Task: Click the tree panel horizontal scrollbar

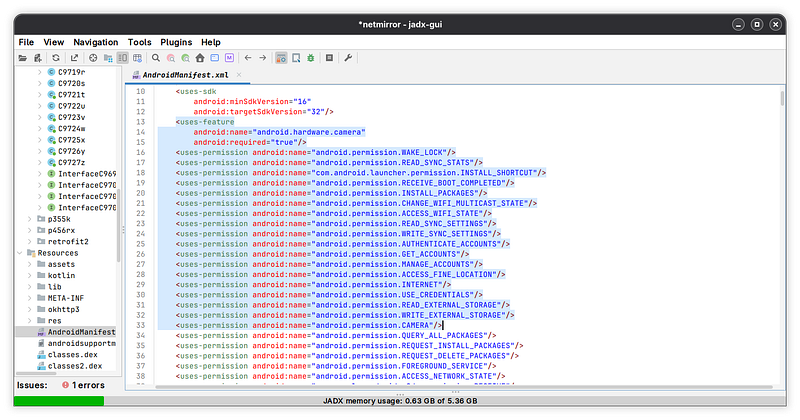Action: [x=36, y=374]
